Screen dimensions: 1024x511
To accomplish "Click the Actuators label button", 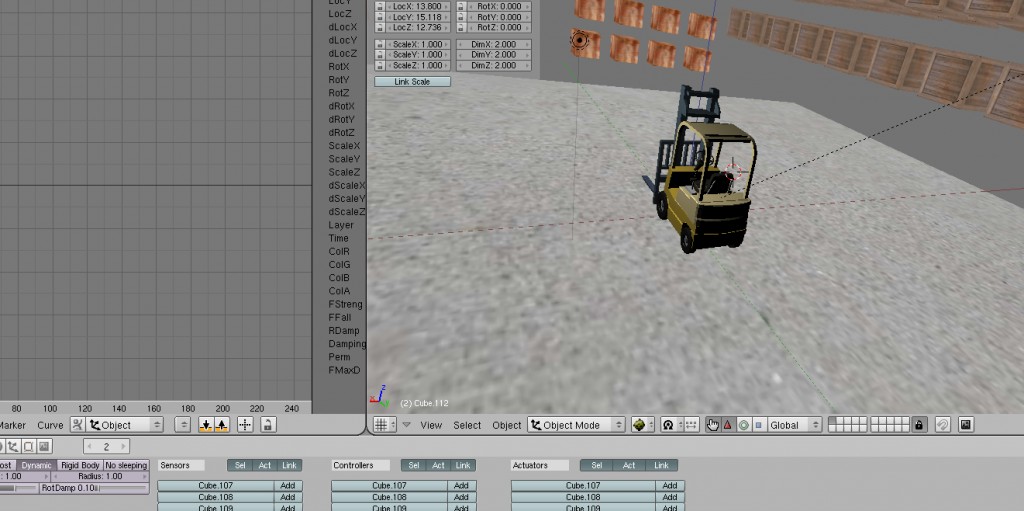I will pos(539,465).
